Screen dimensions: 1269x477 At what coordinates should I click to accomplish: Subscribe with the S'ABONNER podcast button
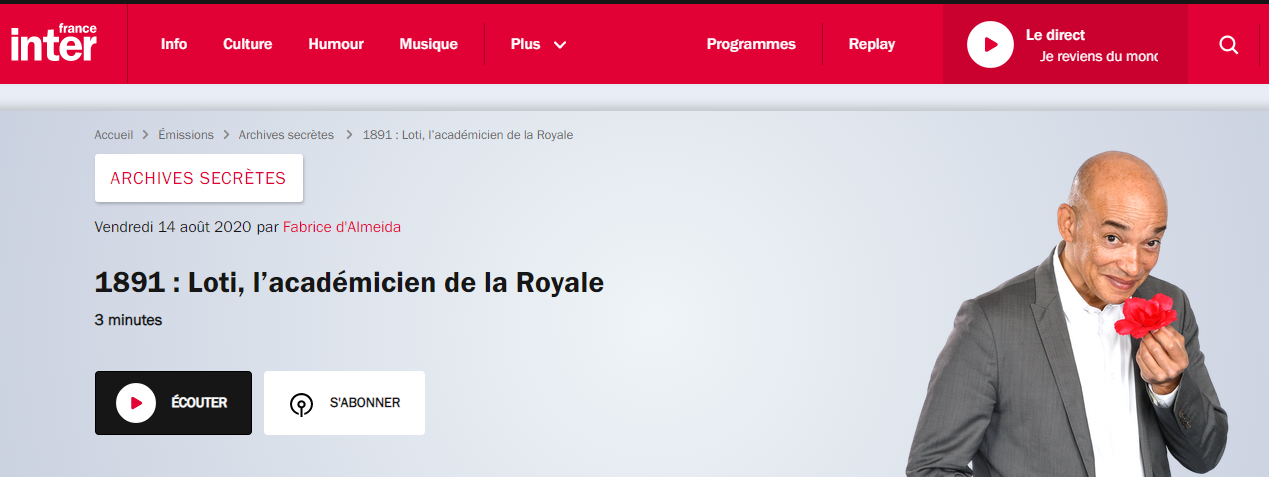(344, 403)
